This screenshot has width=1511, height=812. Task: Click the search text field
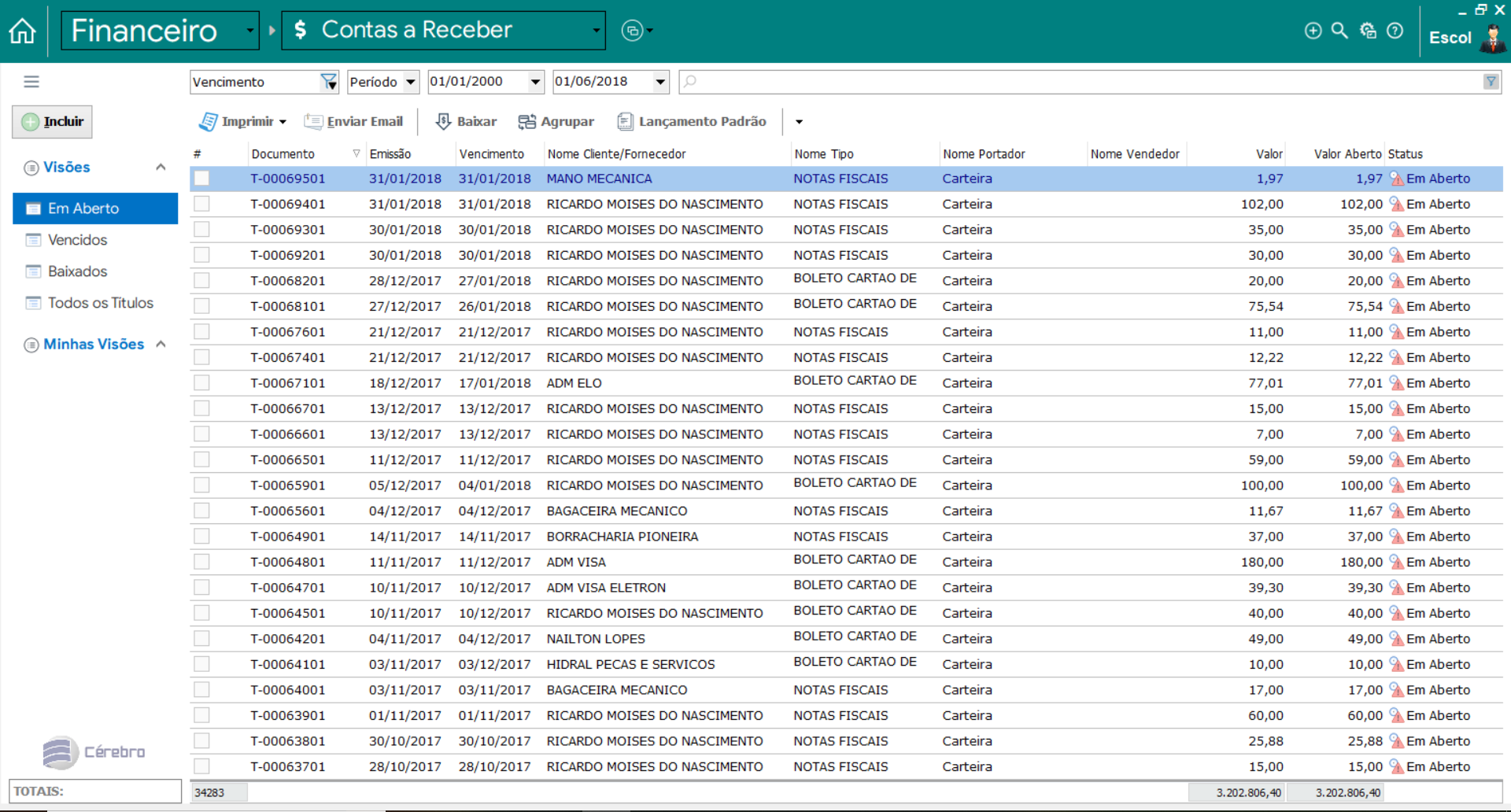1086,82
